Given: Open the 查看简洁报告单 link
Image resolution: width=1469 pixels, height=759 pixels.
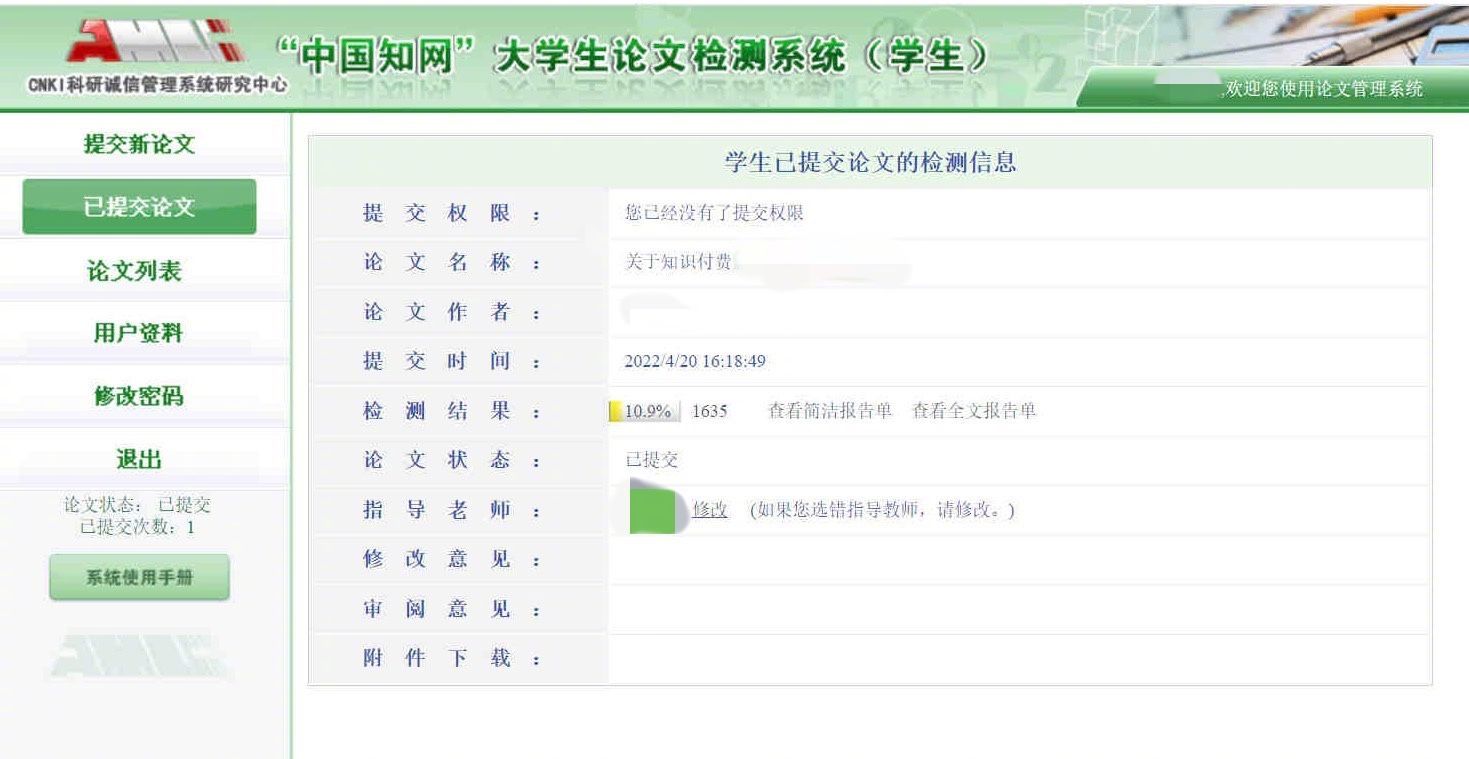Looking at the screenshot, I should coord(829,411).
